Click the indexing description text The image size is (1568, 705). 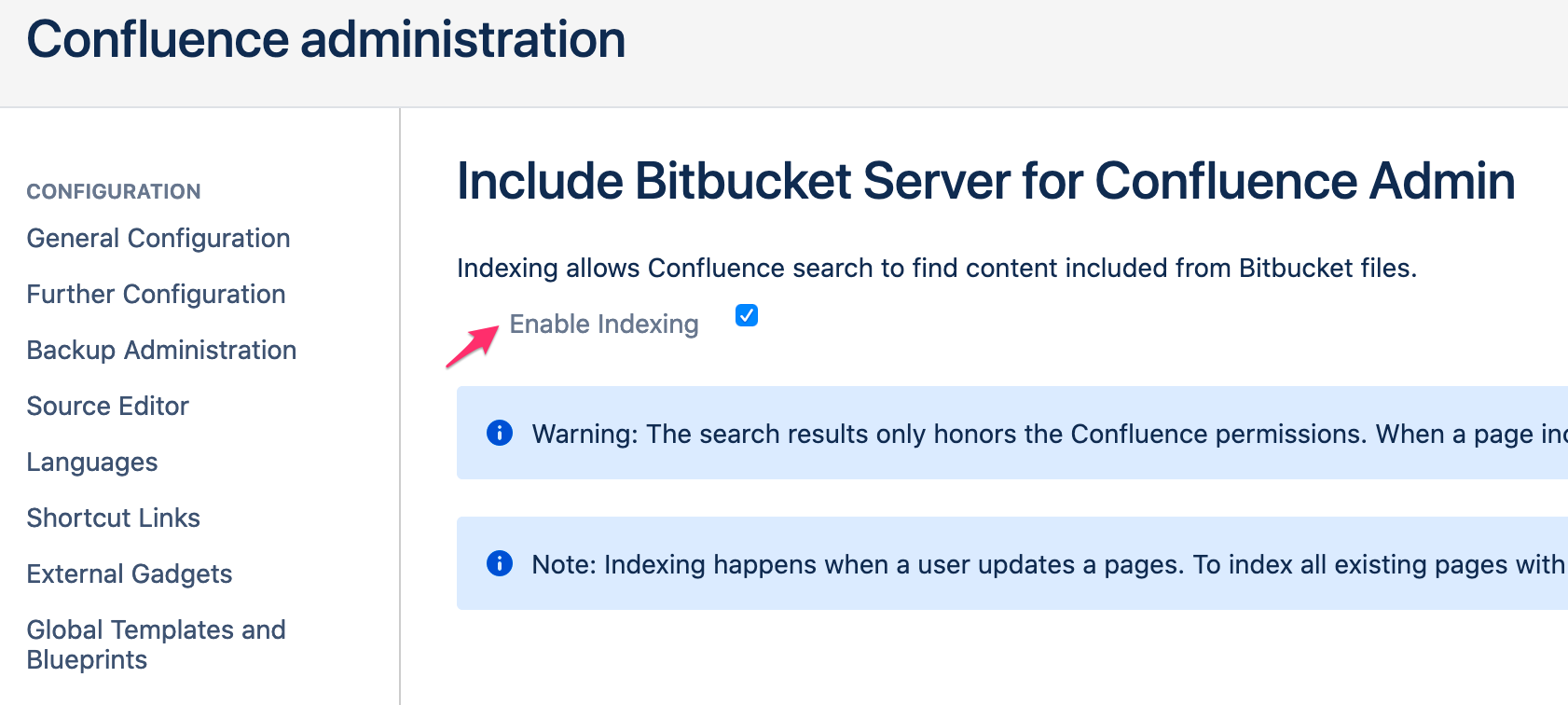936,269
